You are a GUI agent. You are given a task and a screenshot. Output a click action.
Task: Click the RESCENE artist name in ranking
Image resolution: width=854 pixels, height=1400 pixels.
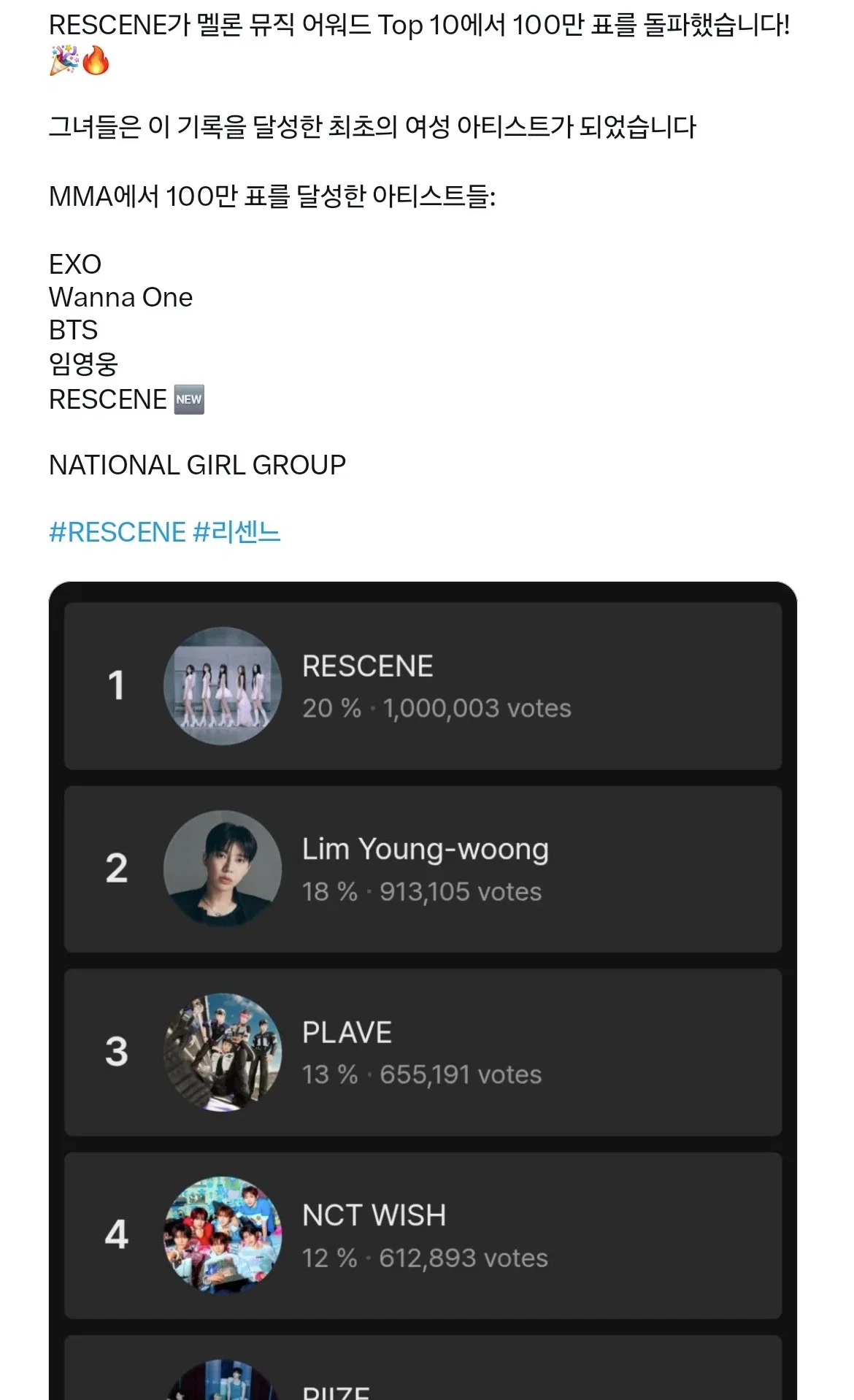368,666
